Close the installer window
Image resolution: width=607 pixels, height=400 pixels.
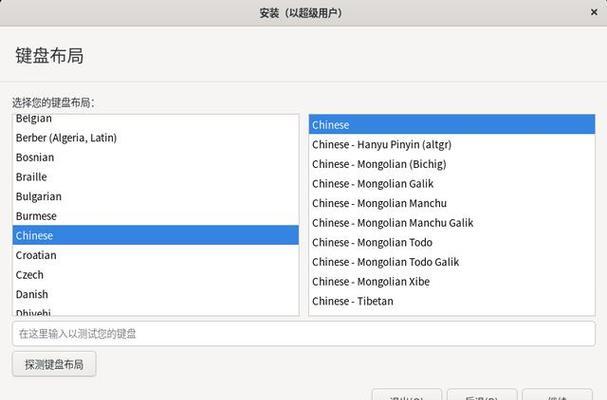pos(594,12)
